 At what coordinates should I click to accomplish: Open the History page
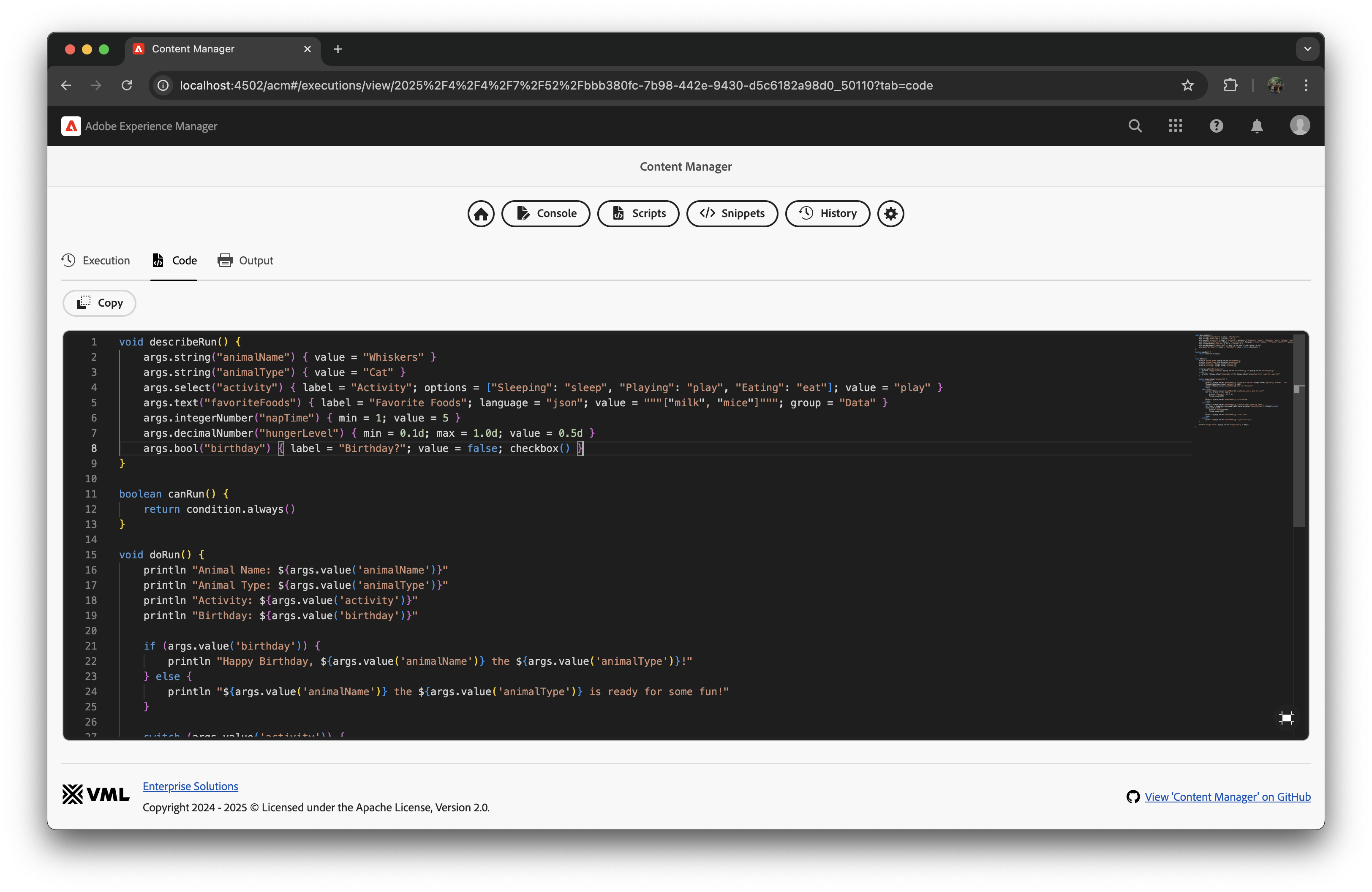click(x=828, y=214)
